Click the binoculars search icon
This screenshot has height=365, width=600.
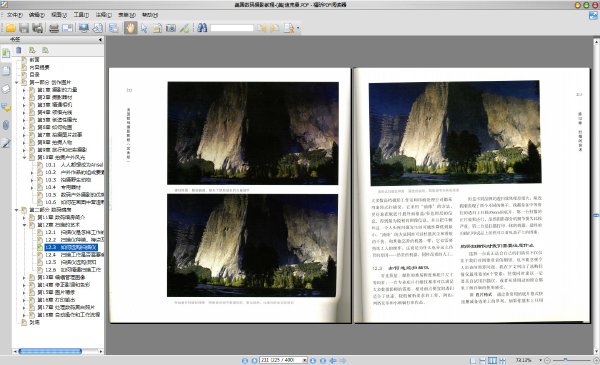pyautogui.click(x=202, y=28)
